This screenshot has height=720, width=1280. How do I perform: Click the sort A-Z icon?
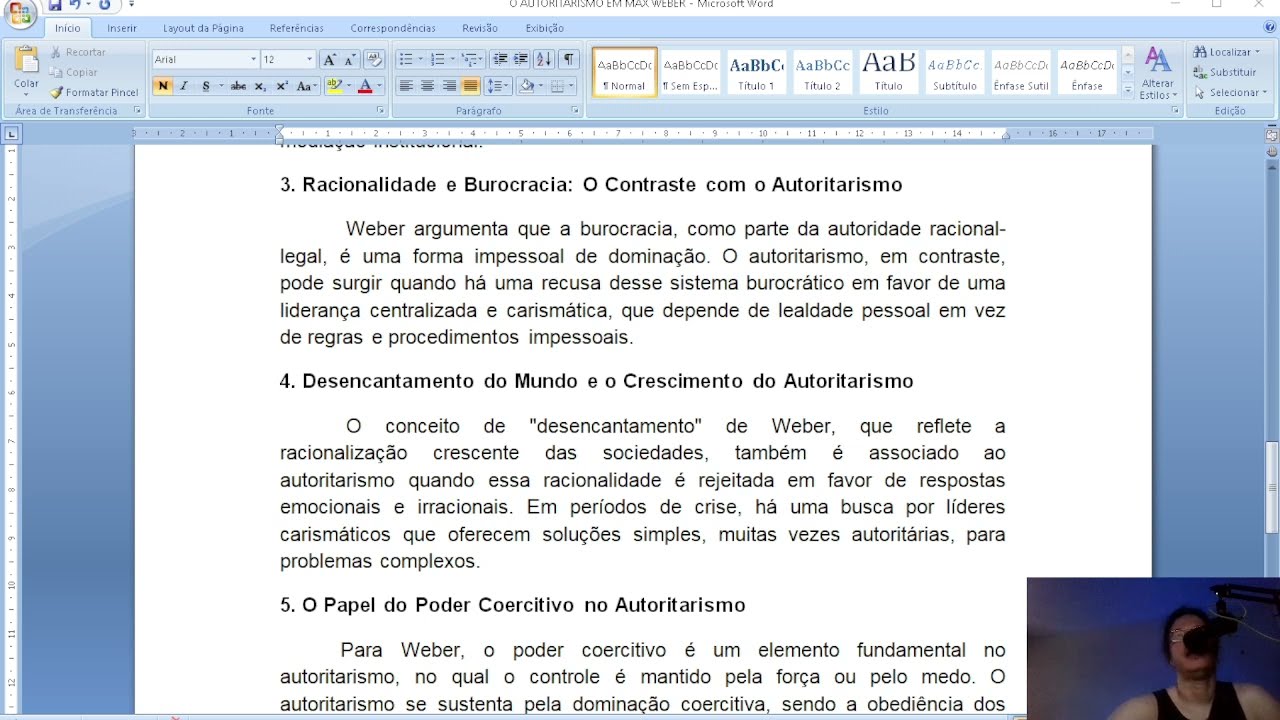pos(544,59)
